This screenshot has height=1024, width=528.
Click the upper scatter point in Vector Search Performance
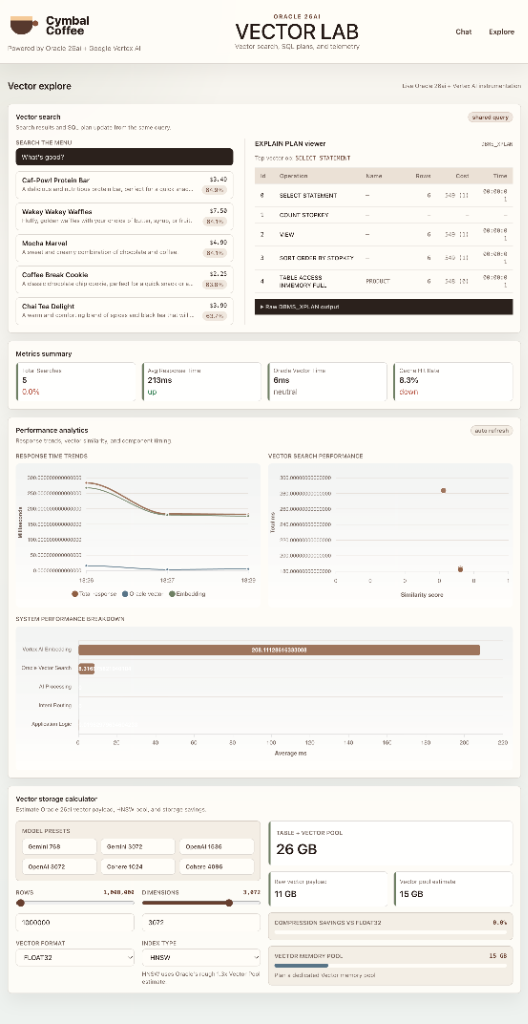coord(443,490)
